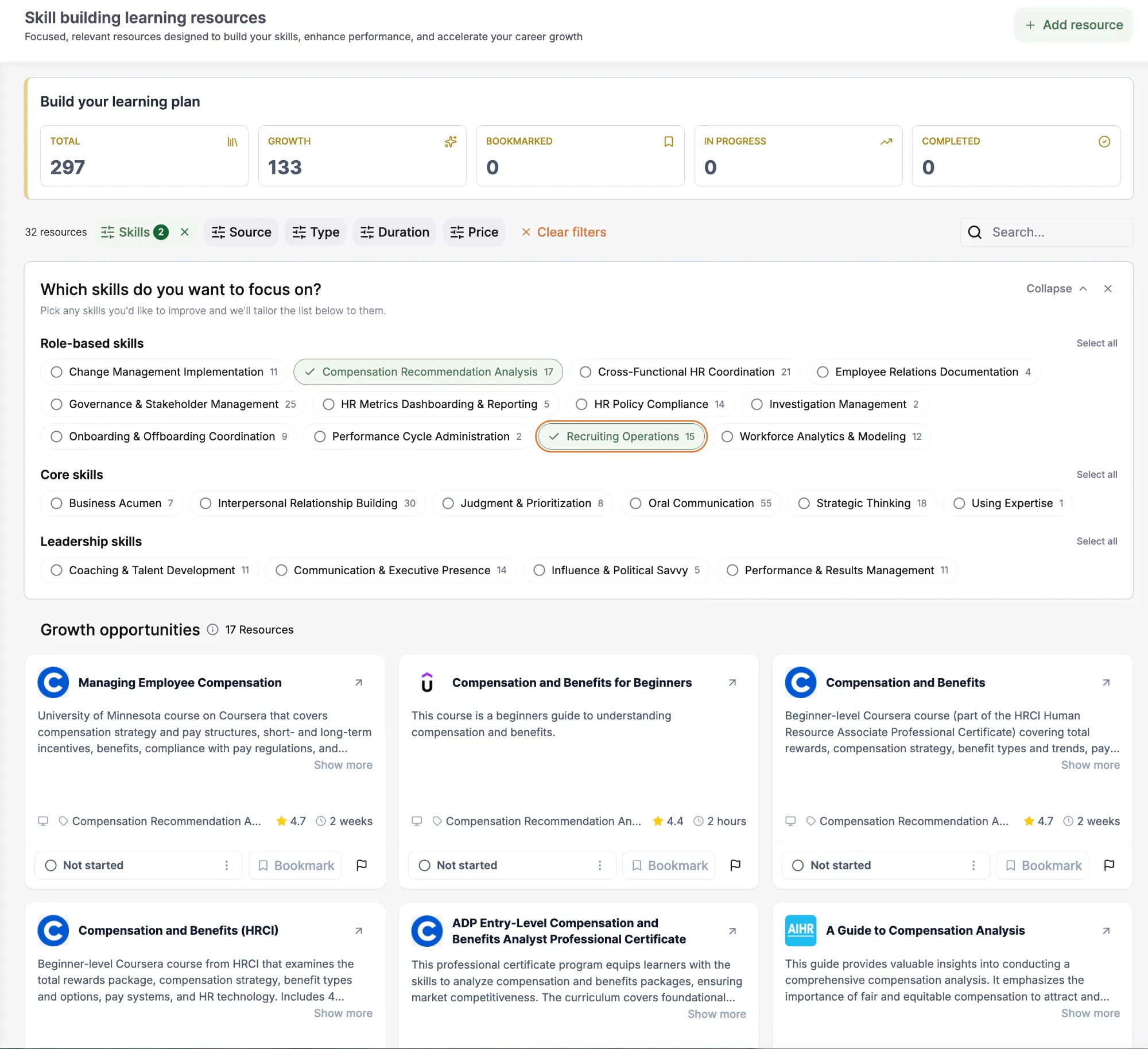The height and width of the screenshot is (1049, 1148).
Task: Click the Udemy logo on Beginners course card
Action: 427,682
